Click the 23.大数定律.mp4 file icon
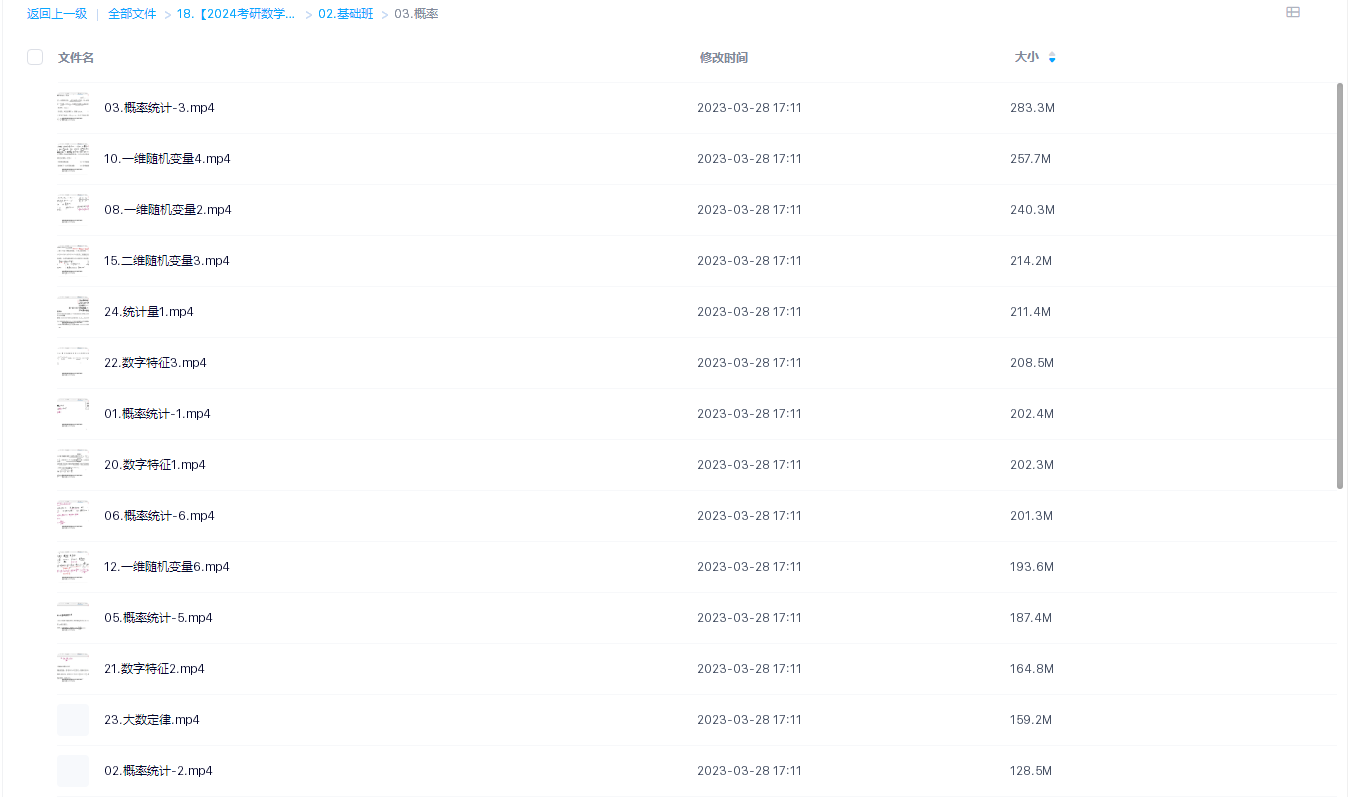The width and height of the screenshot is (1359, 797). (x=73, y=720)
